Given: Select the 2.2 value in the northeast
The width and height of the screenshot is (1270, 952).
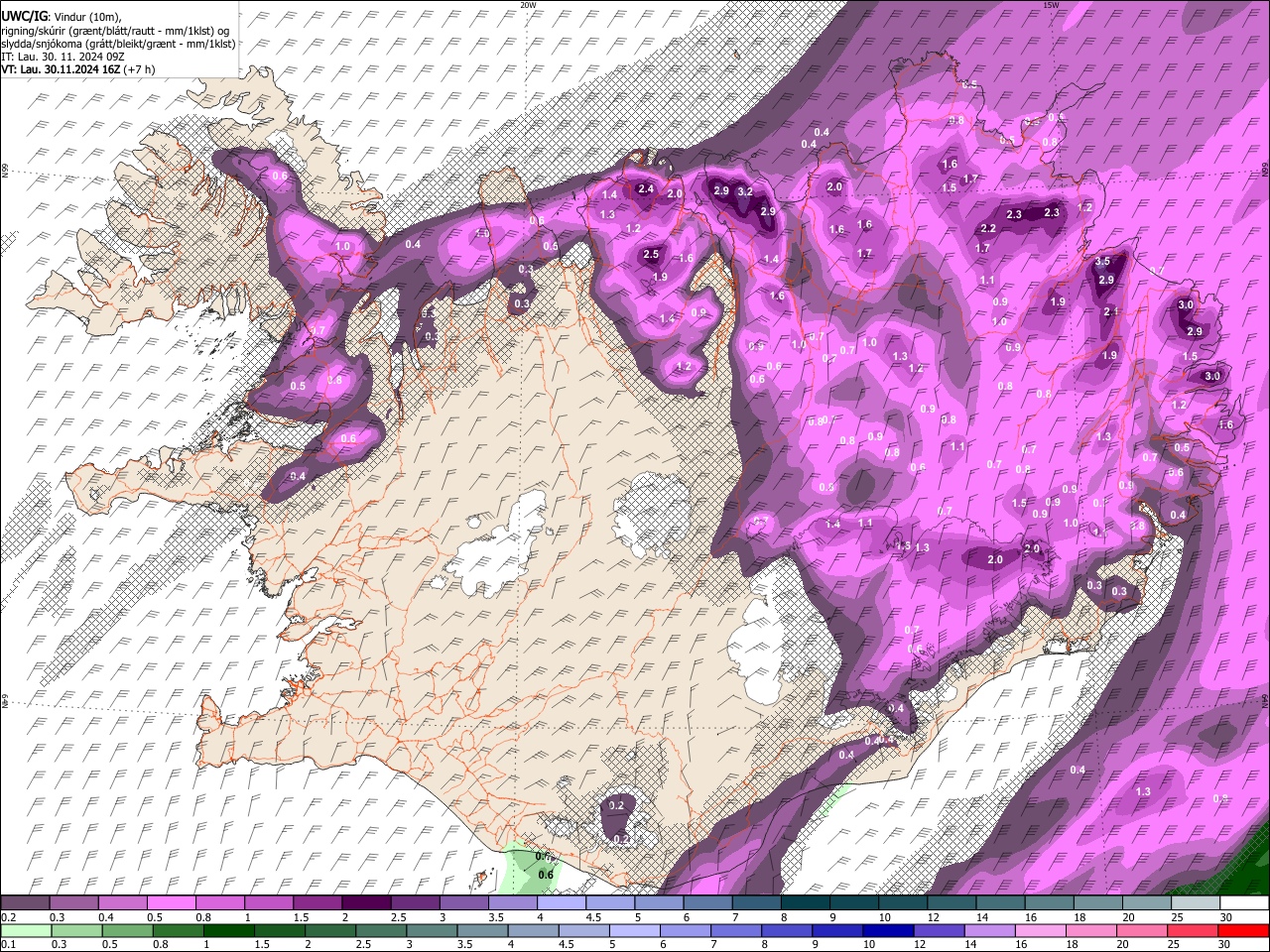Looking at the screenshot, I should point(988,228).
